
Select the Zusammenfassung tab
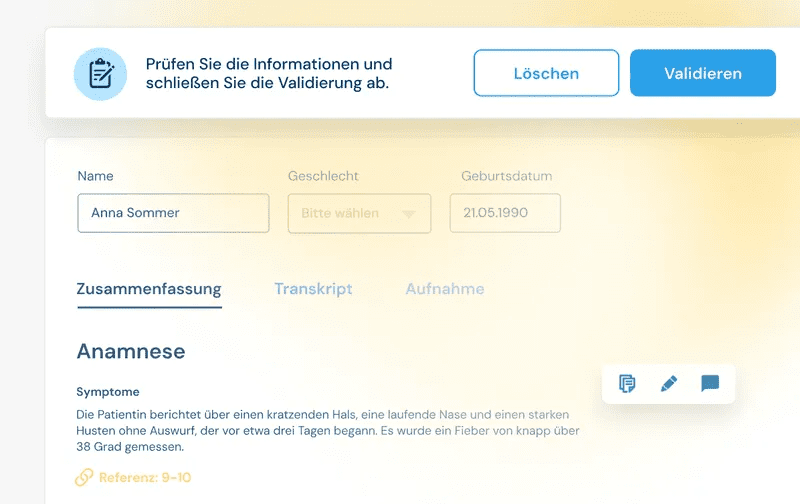pyautogui.click(x=149, y=289)
